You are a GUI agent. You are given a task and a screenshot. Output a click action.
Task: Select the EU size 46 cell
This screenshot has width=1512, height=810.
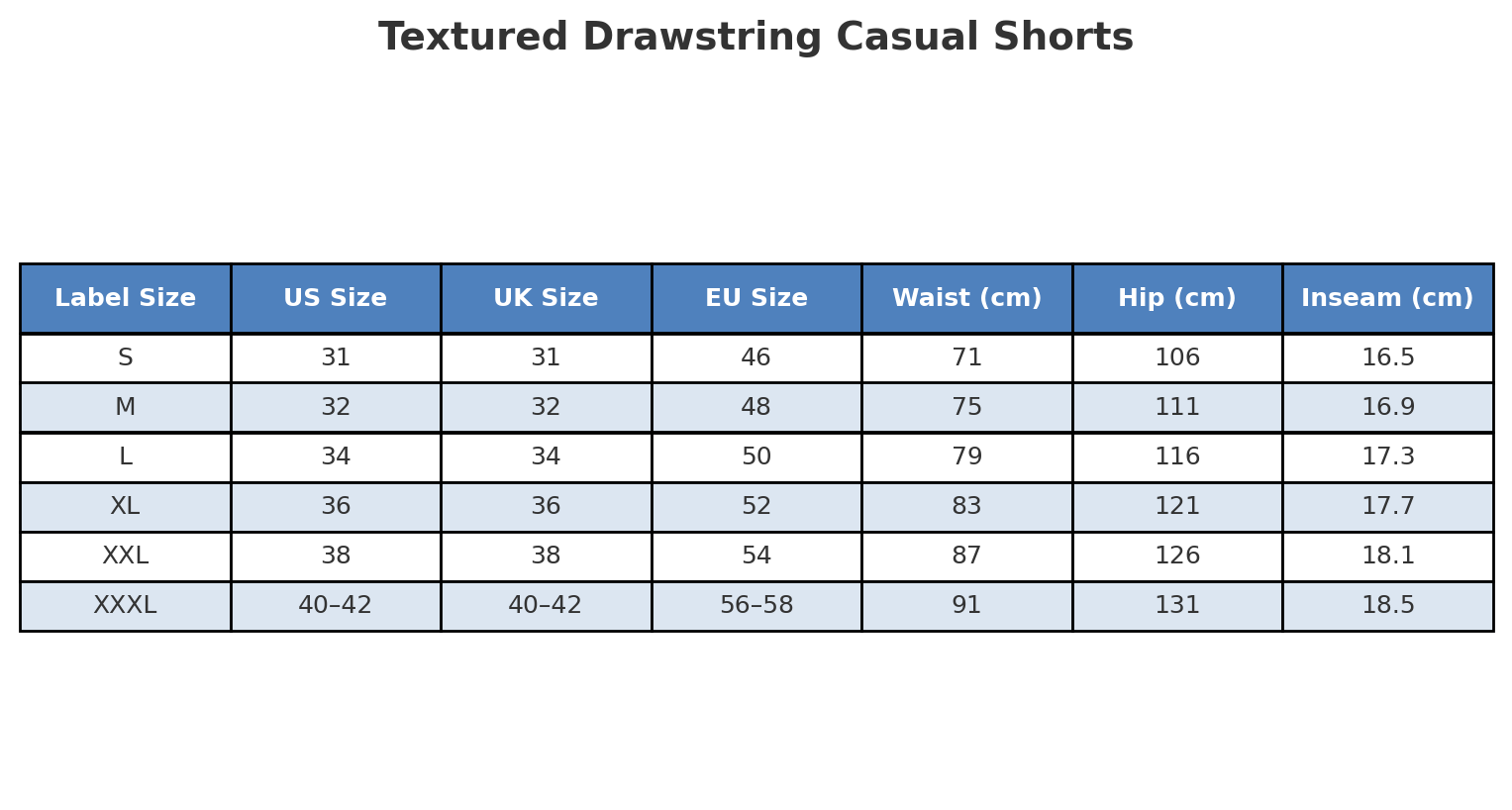(x=756, y=358)
